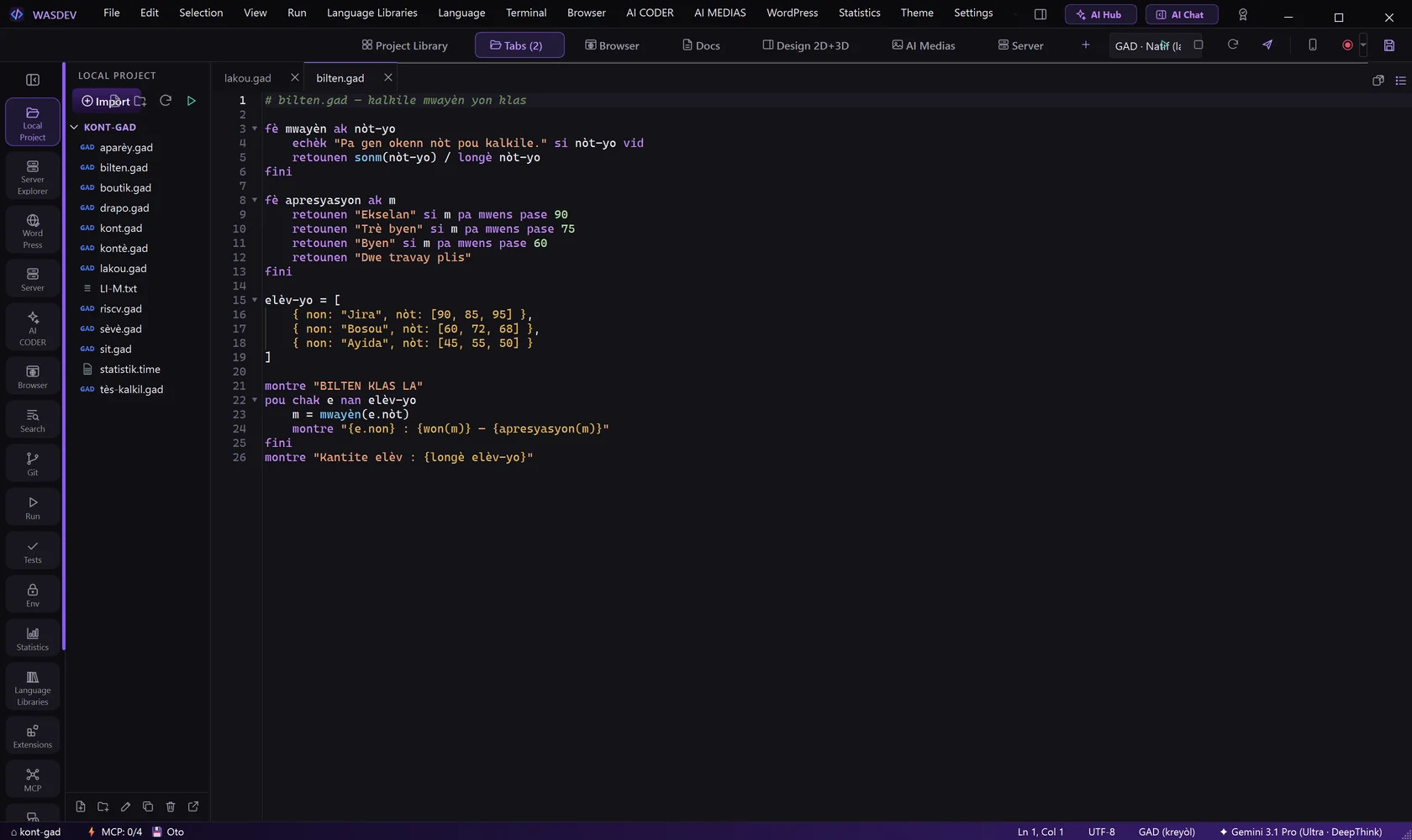Viewport: 1412px width, 840px height.
Task: Close the bilten.gad editor tab
Action: click(388, 77)
